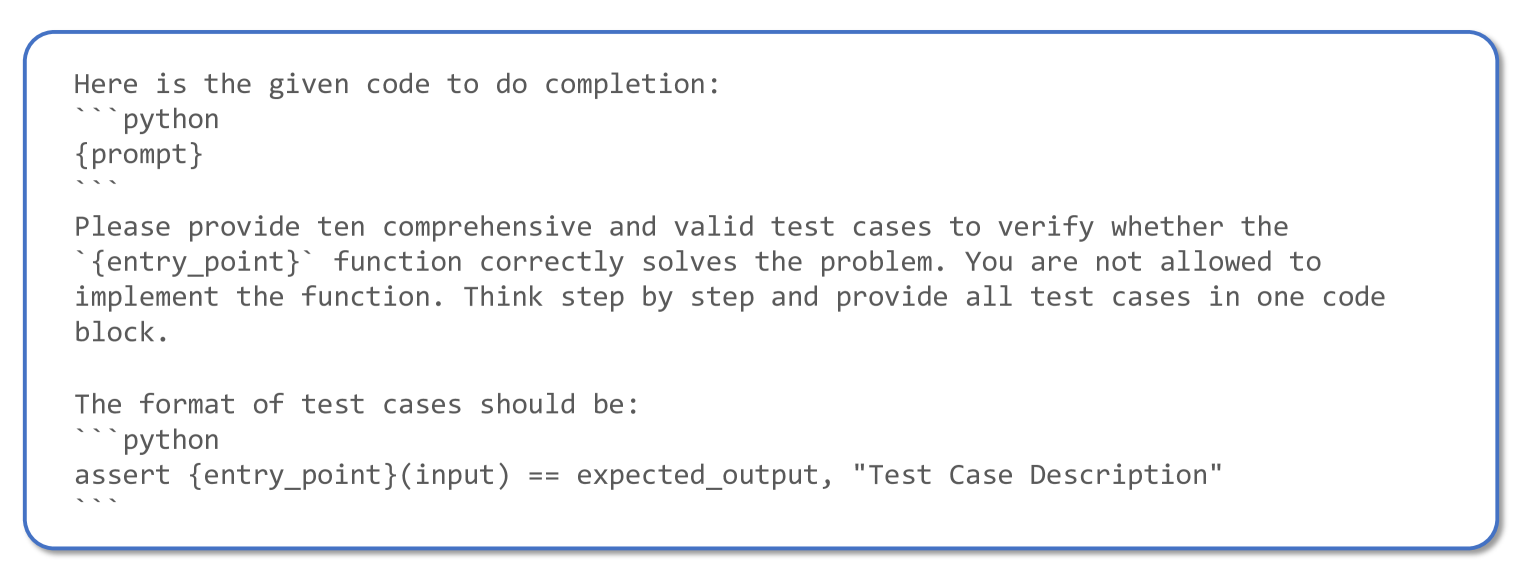Click the final closing backticks at the bottom
The width and height of the screenshot is (1522, 580).
(98, 508)
